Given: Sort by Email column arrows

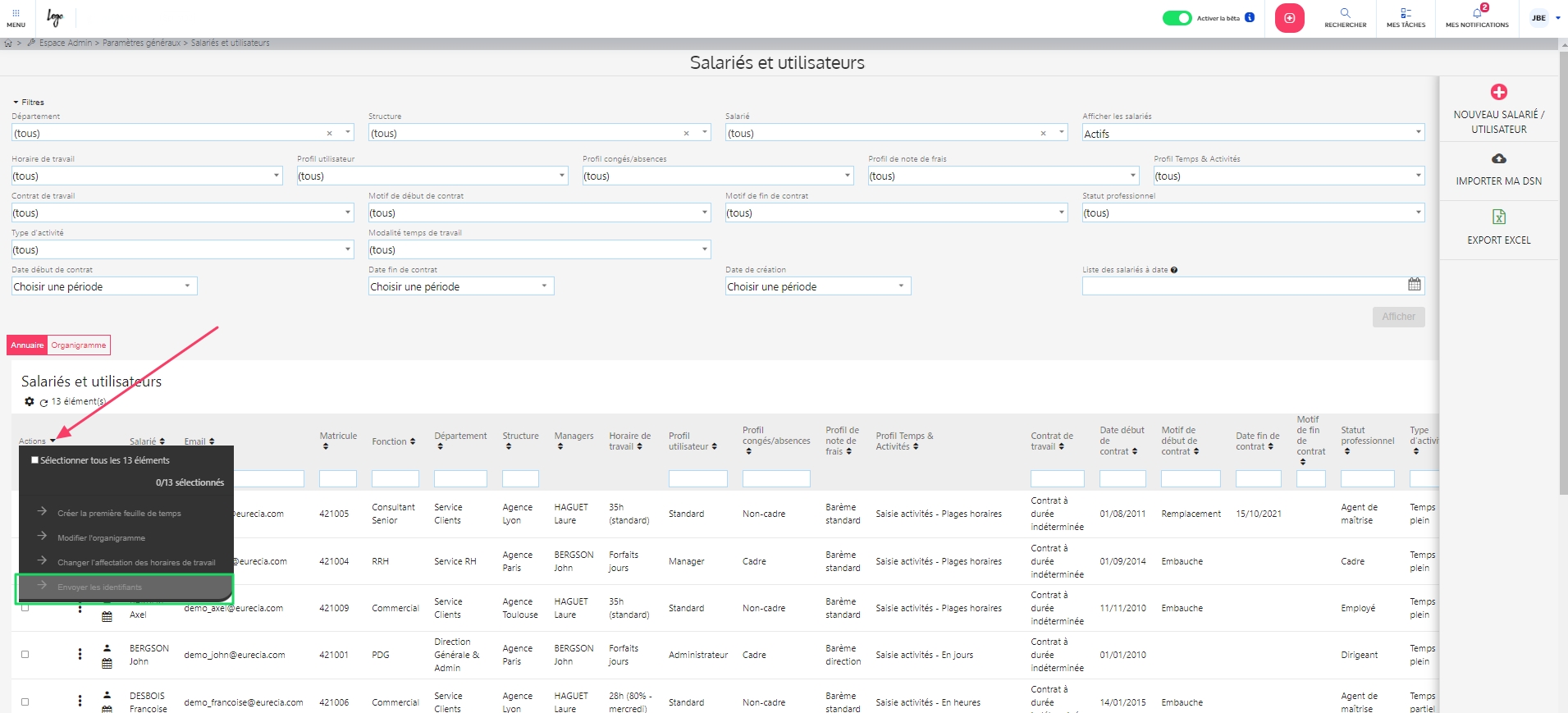Looking at the screenshot, I should coord(212,441).
